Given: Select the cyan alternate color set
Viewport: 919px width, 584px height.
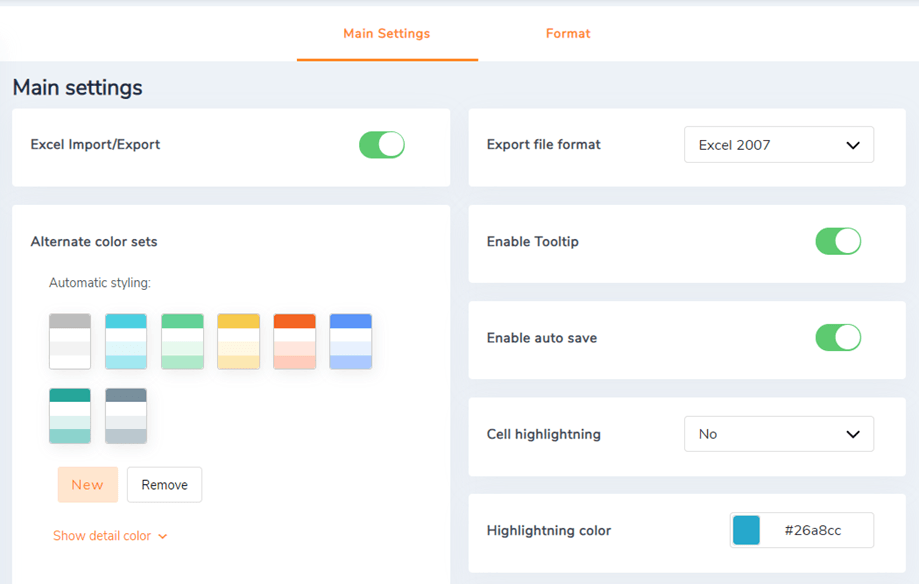Looking at the screenshot, I should 126,342.
